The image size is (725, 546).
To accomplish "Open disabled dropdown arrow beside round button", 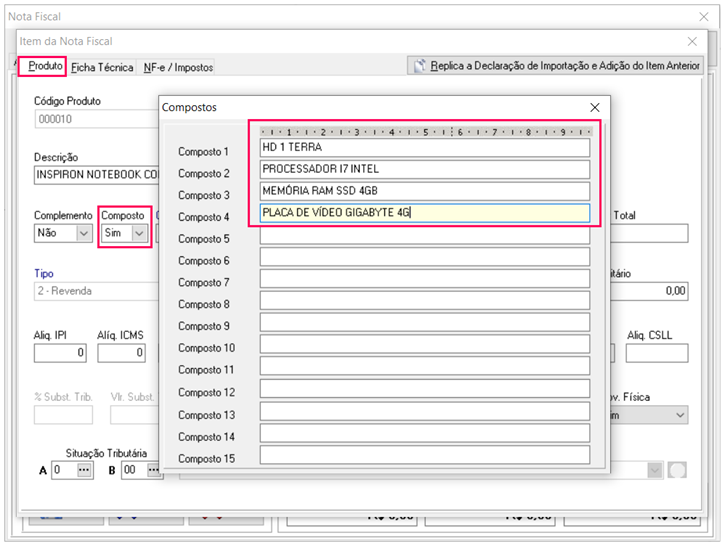I will pos(655,469).
